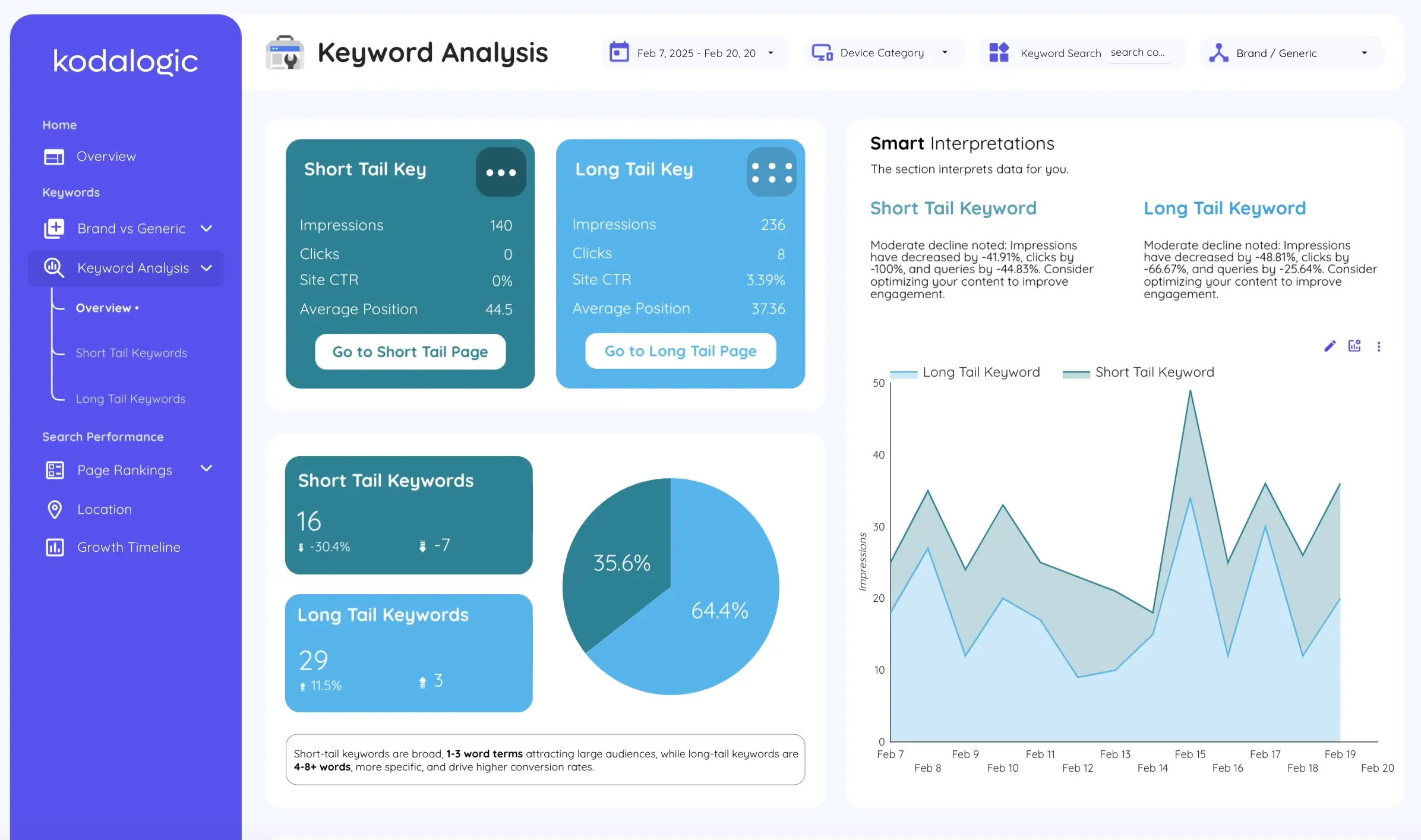1421x840 pixels.
Task: Click the Go to Long Tail Page button
Action: pos(680,351)
